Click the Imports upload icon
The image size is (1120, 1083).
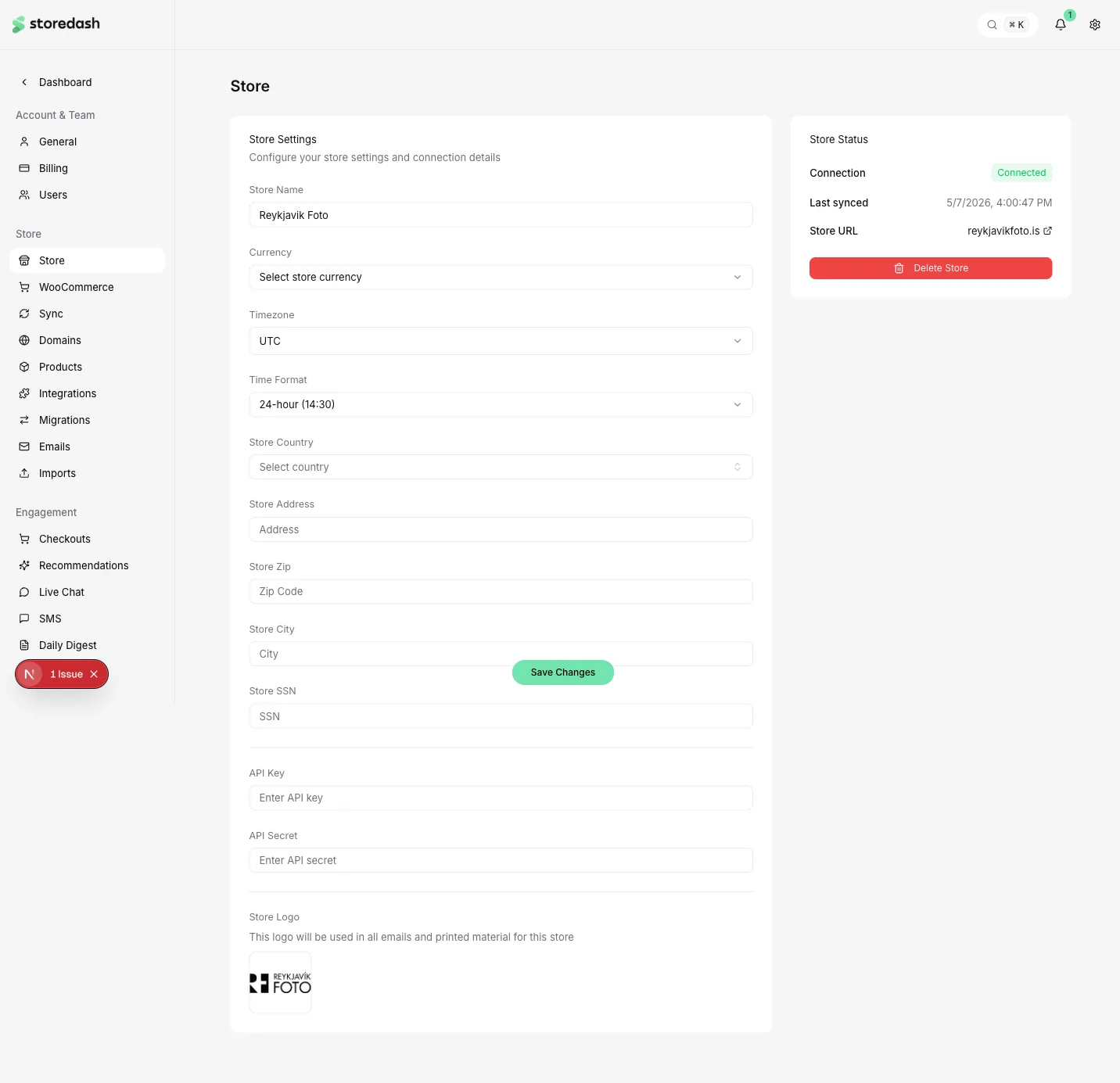click(x=24, y=473)
